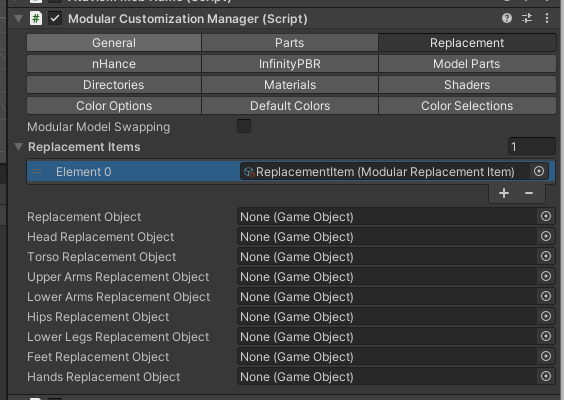Disable the Modular Customization Manager script checkbox
564x400 pixels.
[55, 18]
